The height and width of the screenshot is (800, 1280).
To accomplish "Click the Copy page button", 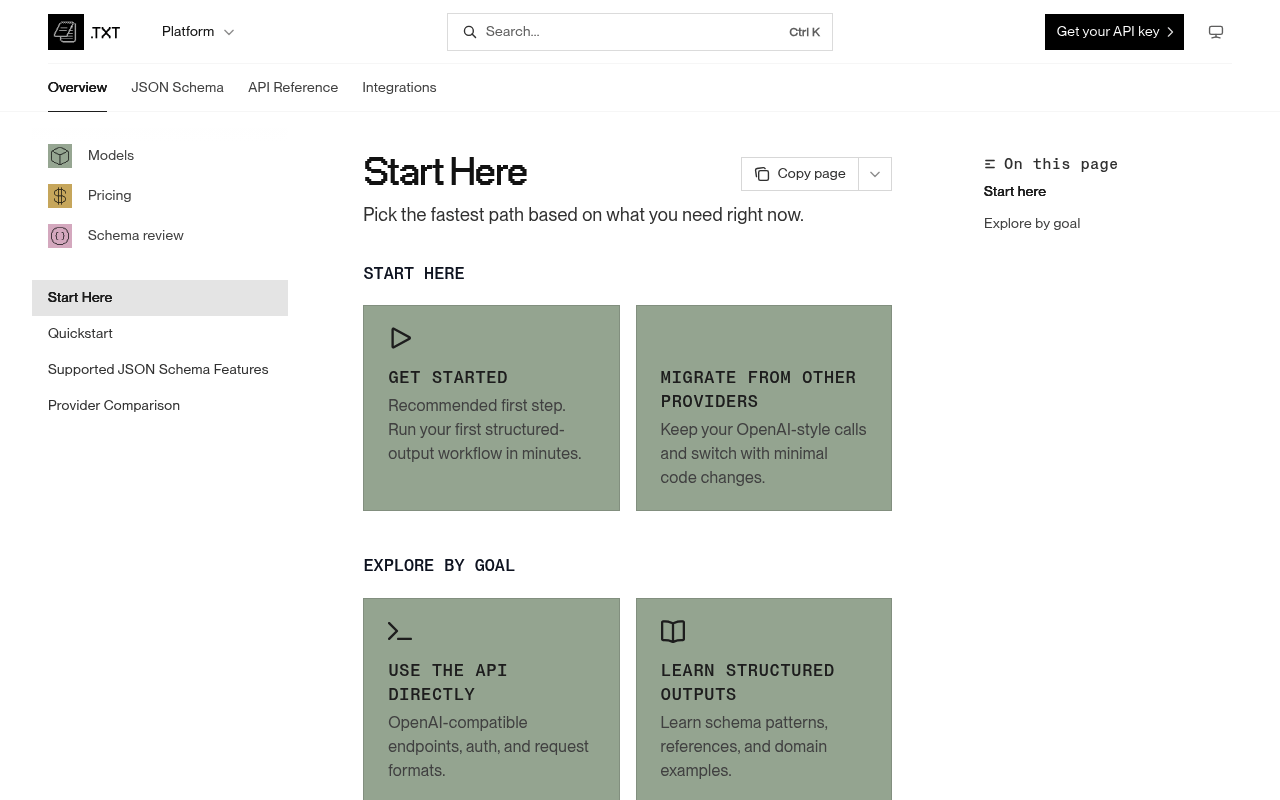I will 800,174.
